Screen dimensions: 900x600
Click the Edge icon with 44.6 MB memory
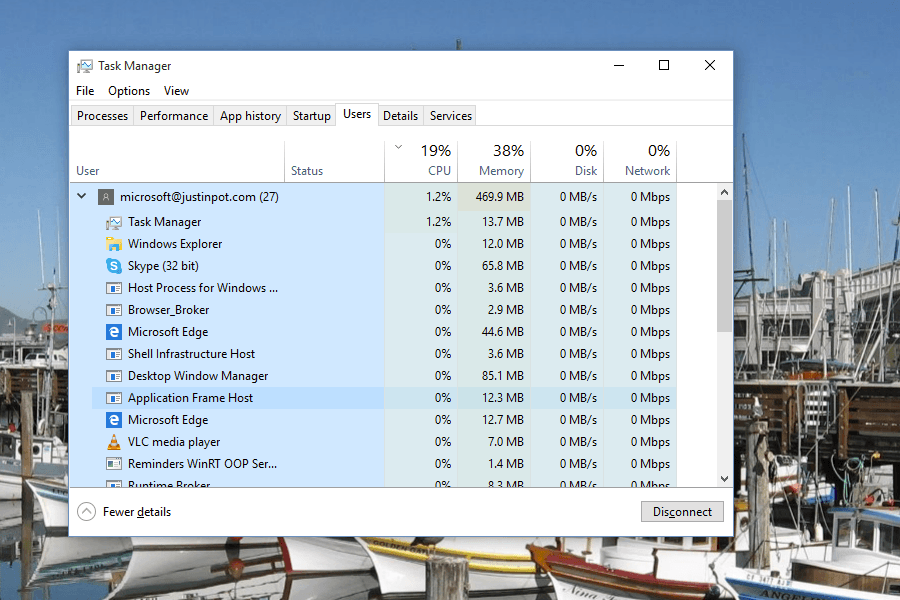tap(114, 332)
